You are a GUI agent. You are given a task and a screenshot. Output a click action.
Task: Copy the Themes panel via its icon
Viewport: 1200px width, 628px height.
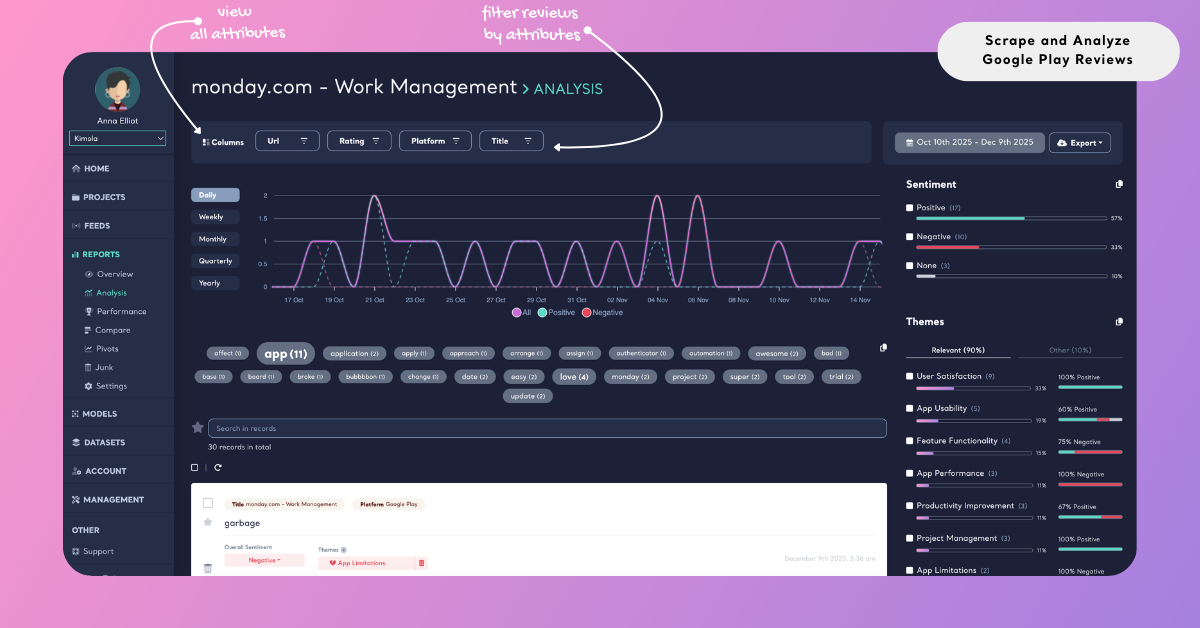(x=1119, y=322)
